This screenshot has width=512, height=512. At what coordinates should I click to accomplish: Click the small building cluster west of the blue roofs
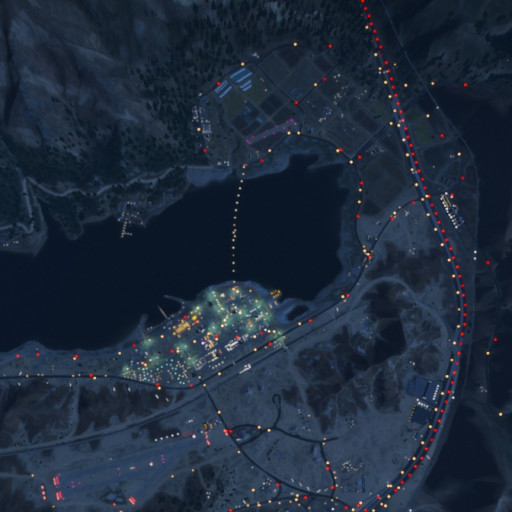pos(203,120)
